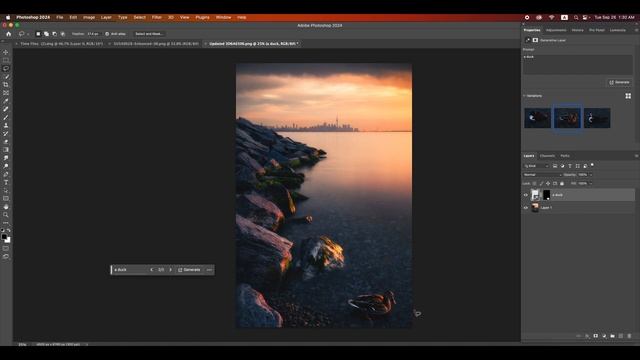The image size is (640, 360).
Task: Toggle filter for pixel layers
Action: tap(555, 166)
